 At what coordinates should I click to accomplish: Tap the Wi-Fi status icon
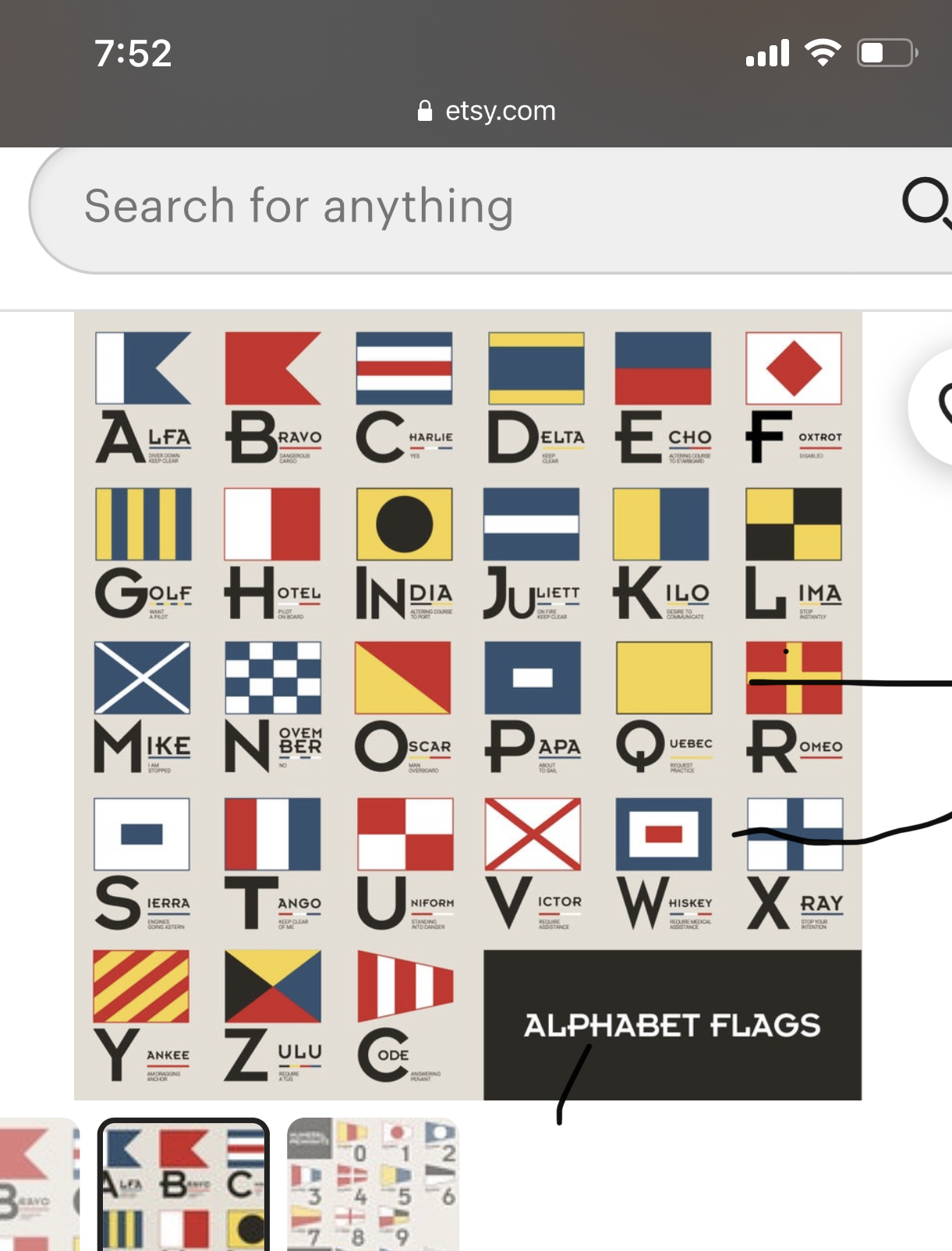823,53
